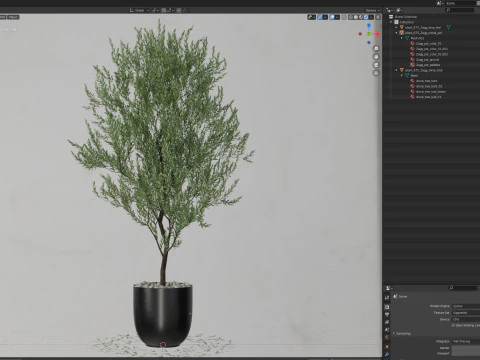Click the pan hand navigation button
Viewport: 480px width, 360px height.
376,57
